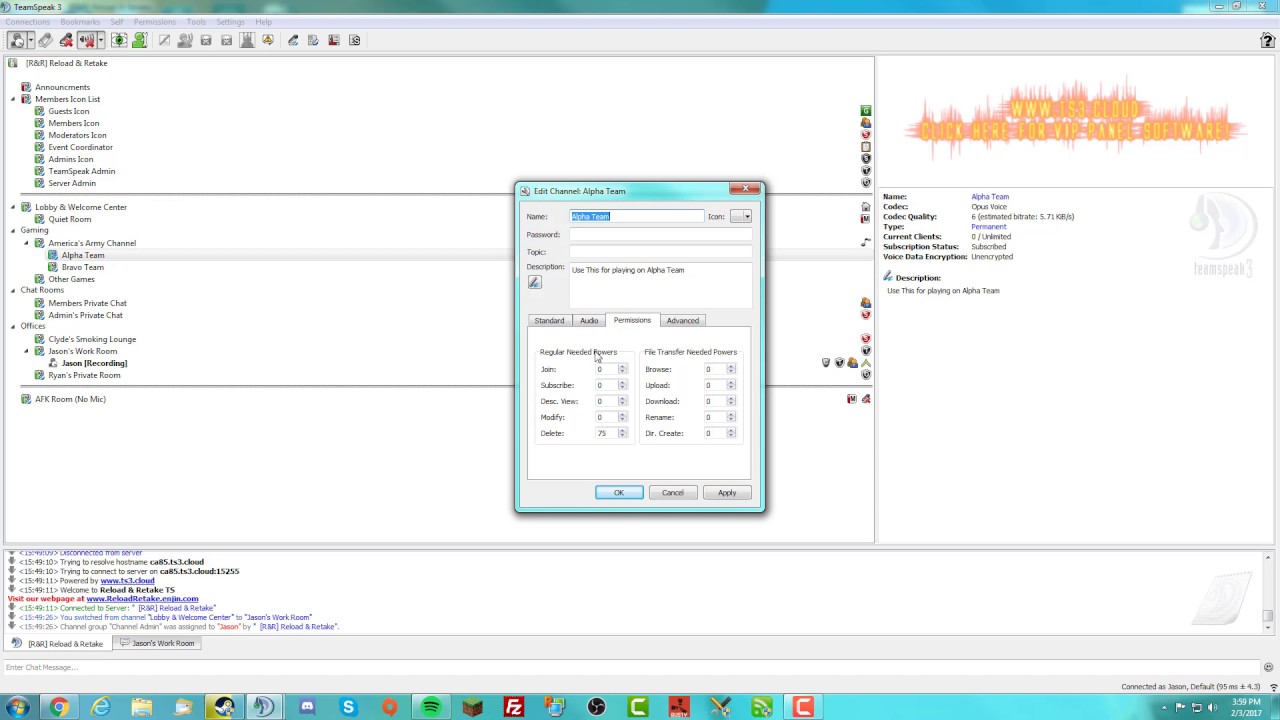The height and width of the screenshot is (720, 1280).
Task: Adjust the Join power stepper arrows
Action: [622, 369]
